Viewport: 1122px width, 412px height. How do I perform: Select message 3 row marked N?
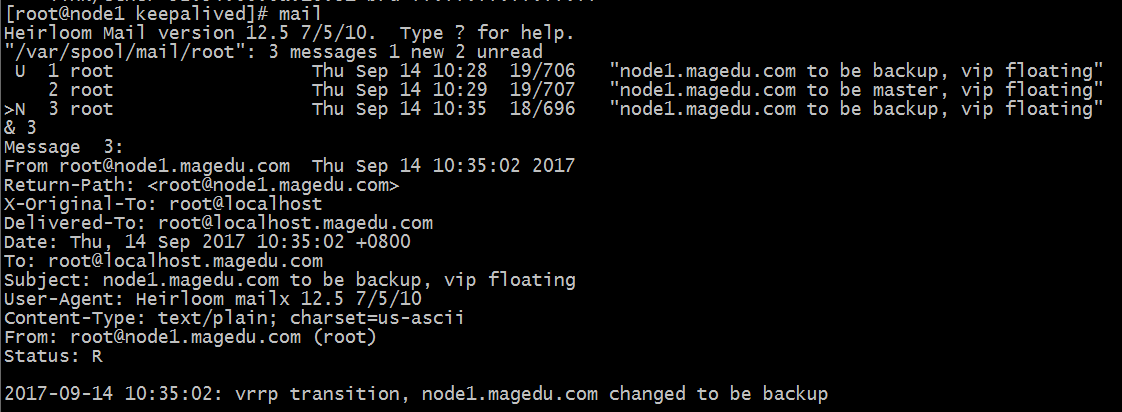[x=554, y=109]
